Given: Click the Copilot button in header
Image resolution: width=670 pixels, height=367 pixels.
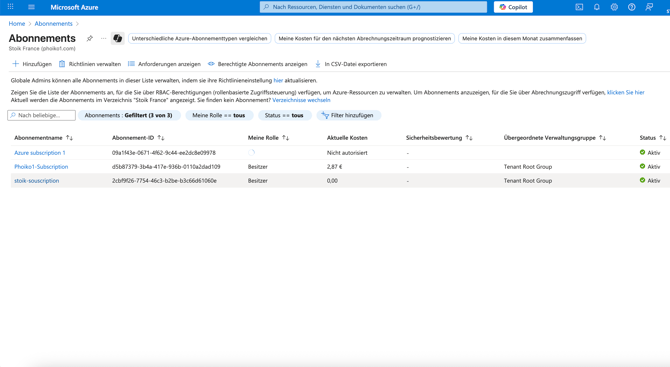Looking at the screenshot, I should pyautogui.click(x=513, y=7).
